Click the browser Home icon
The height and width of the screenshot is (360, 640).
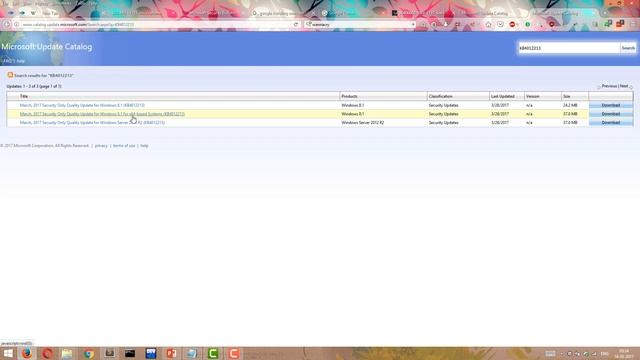(x=488, y=24)
